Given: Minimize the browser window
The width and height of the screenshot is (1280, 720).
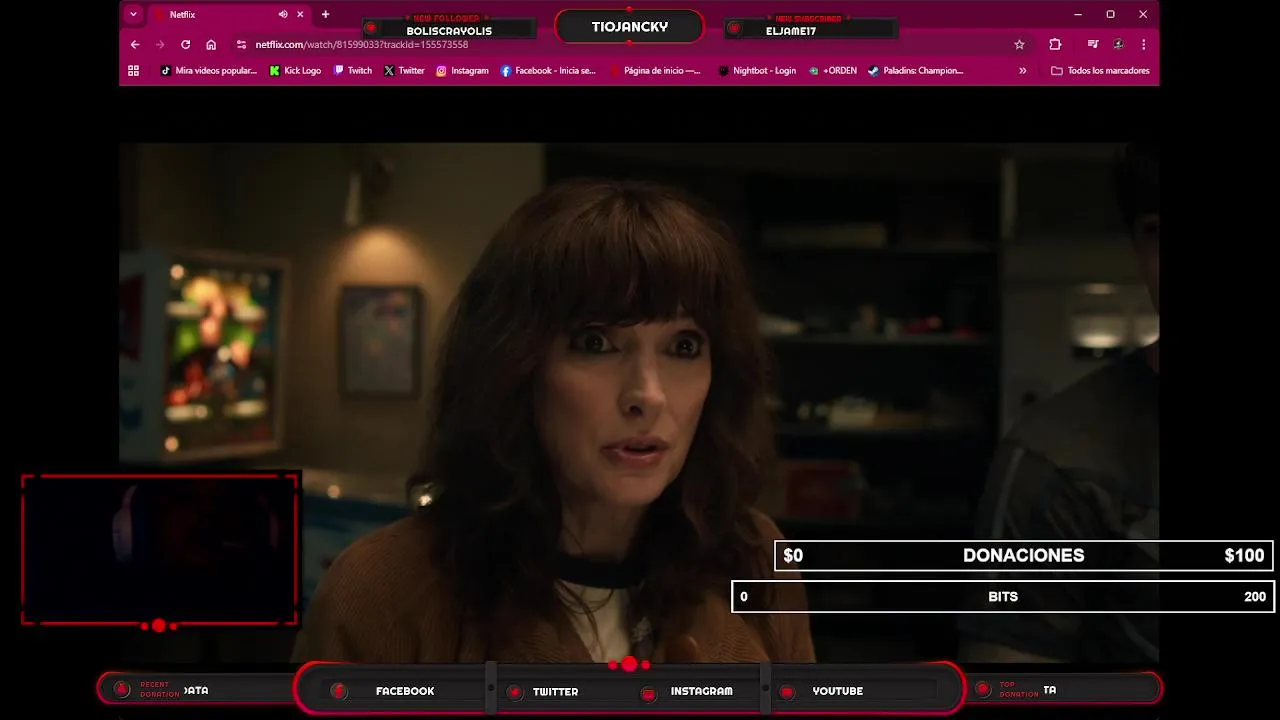Looking at the screenshot, I should click(x=1077, y=14).
